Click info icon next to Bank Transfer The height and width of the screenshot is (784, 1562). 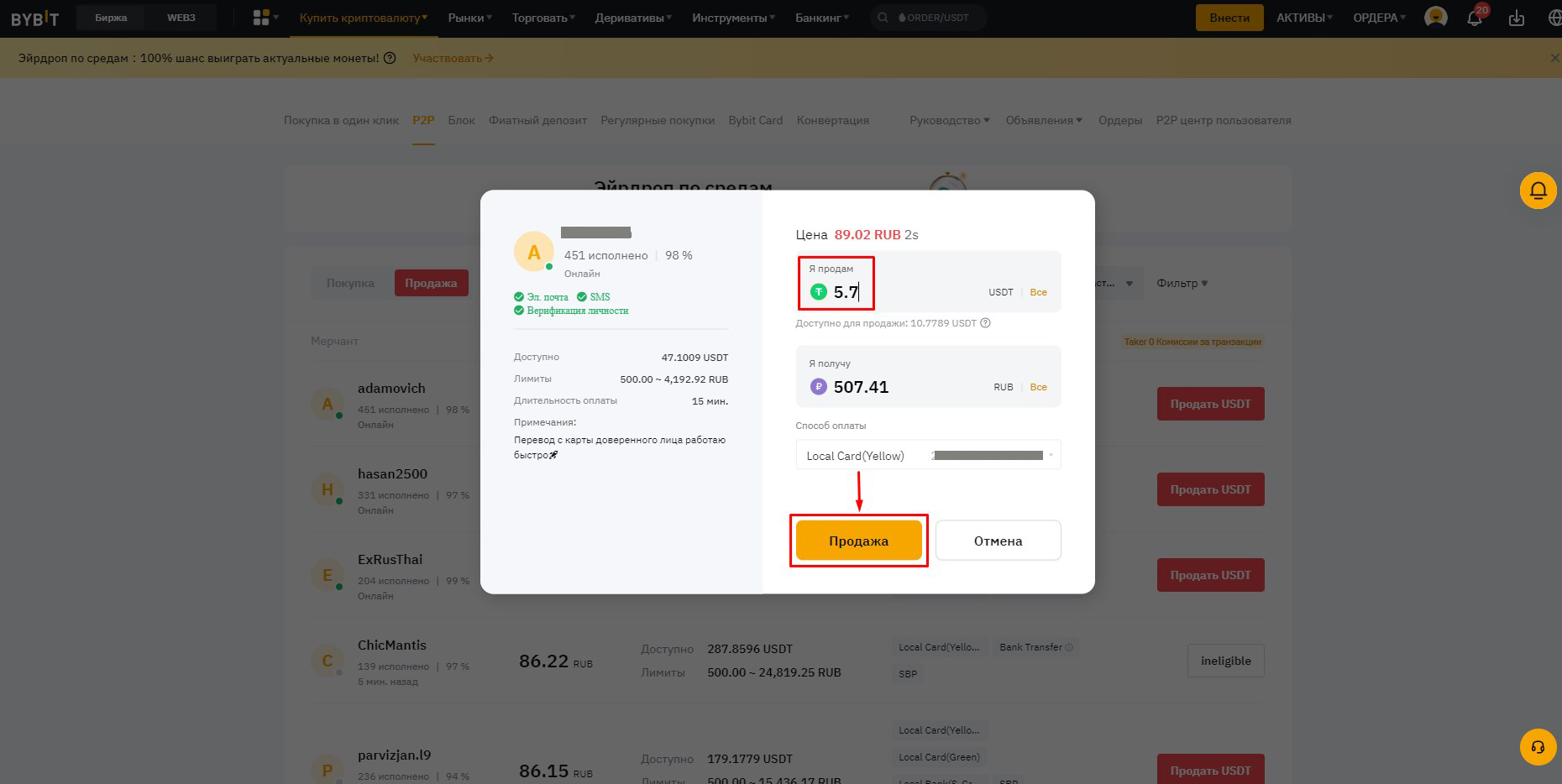click(x=1069, y=647)
